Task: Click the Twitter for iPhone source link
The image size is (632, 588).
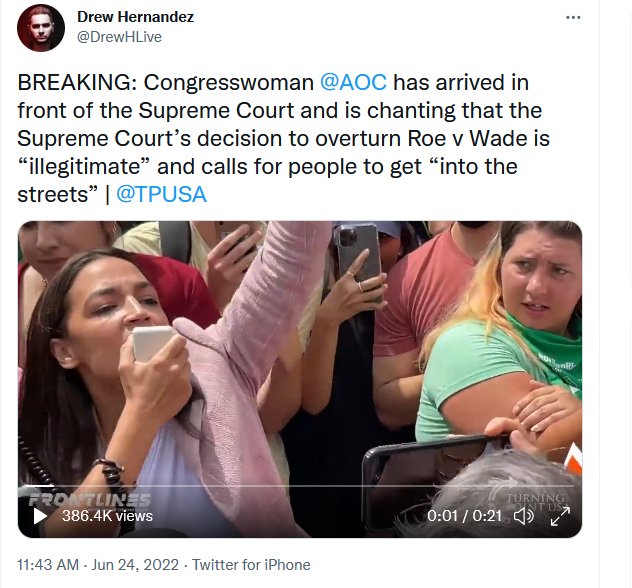Action: tap(251, 565)
